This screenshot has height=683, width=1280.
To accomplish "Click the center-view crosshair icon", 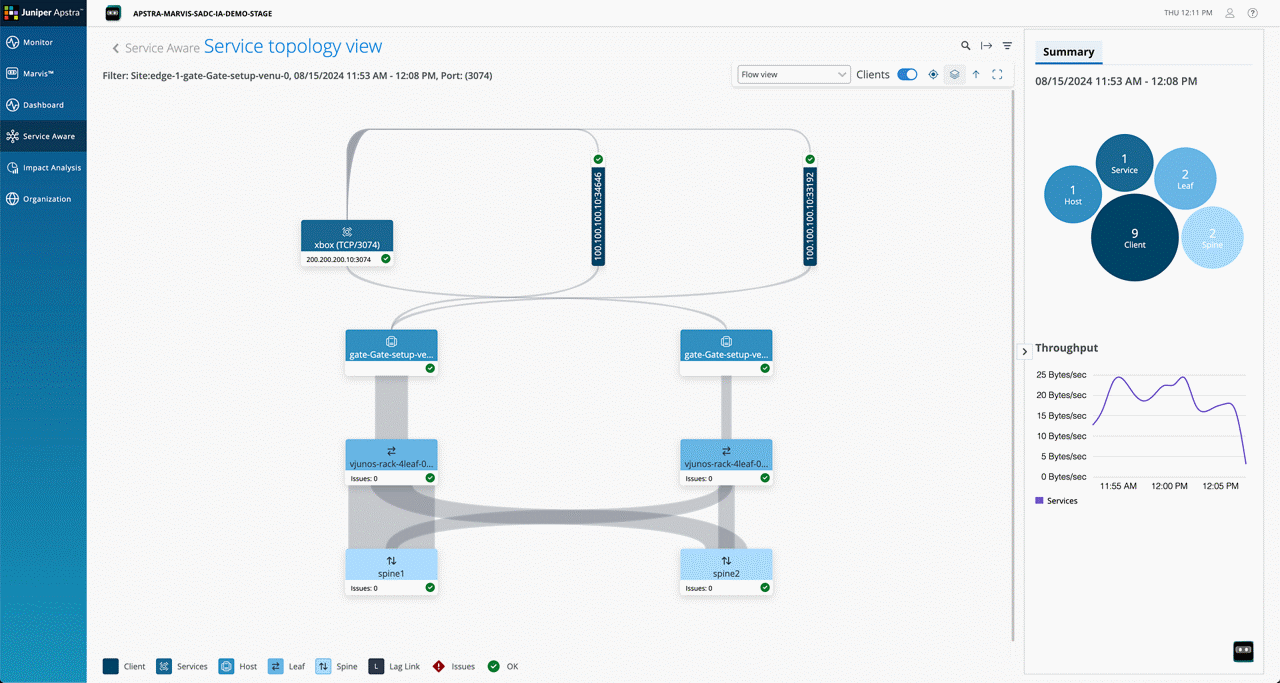I will click(933, 74).
